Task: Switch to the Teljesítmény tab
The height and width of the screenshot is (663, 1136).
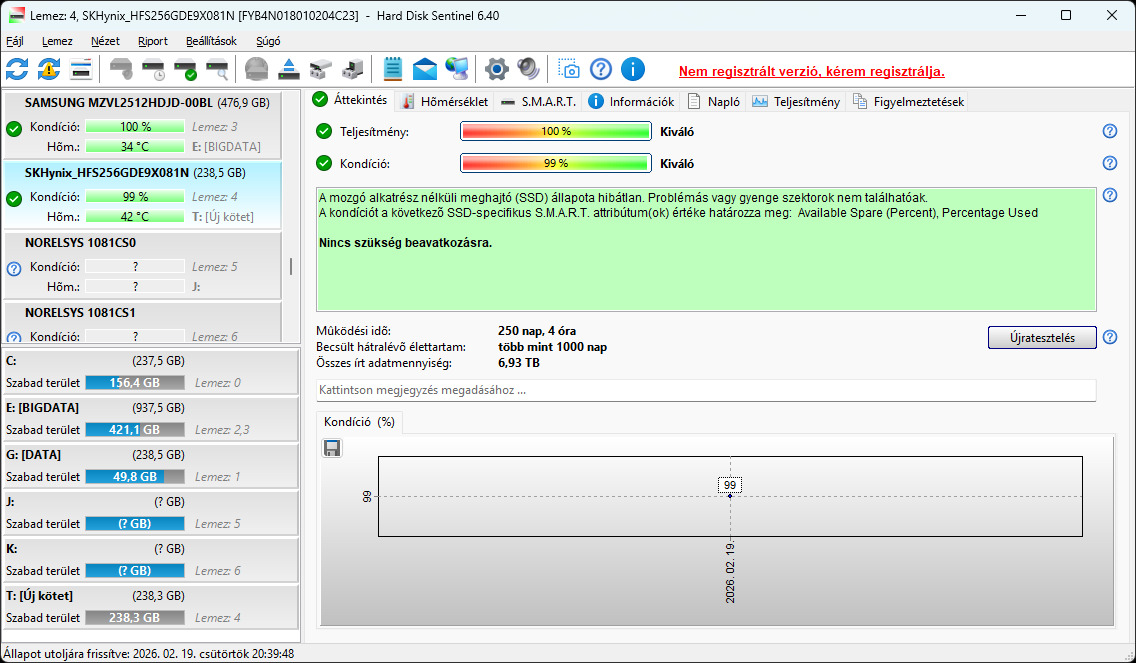Action: click(x=796, y=101)
